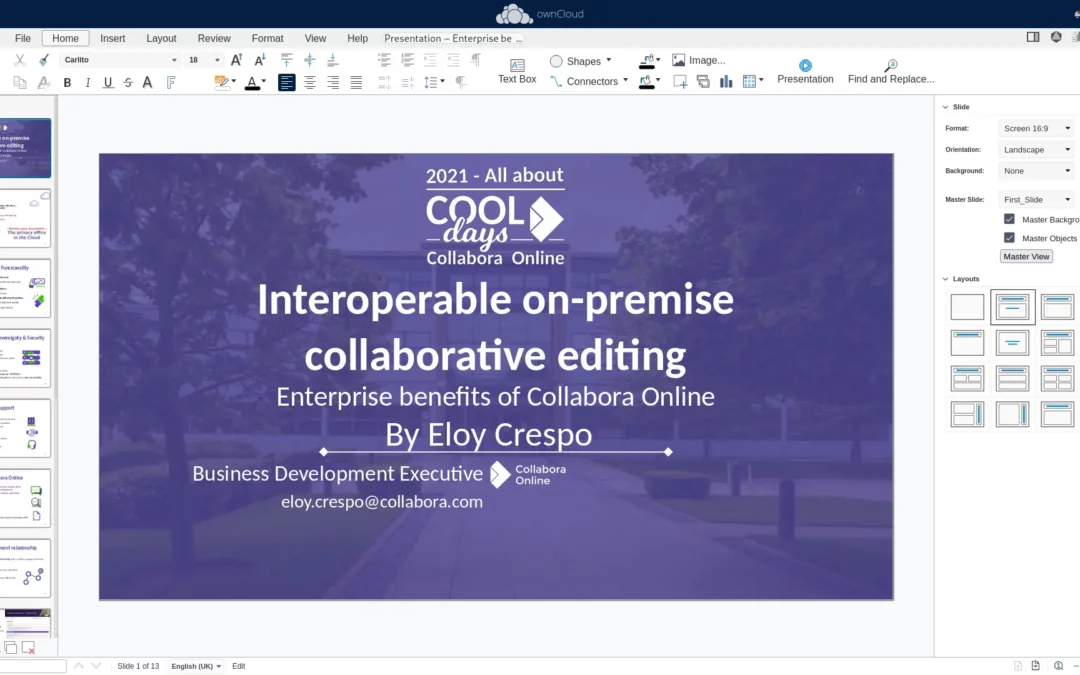This screenshot has height=675, width=1080.
Task: Toggle the sidebar panel icon in menu bar
Action: (x=1033, y=37)
